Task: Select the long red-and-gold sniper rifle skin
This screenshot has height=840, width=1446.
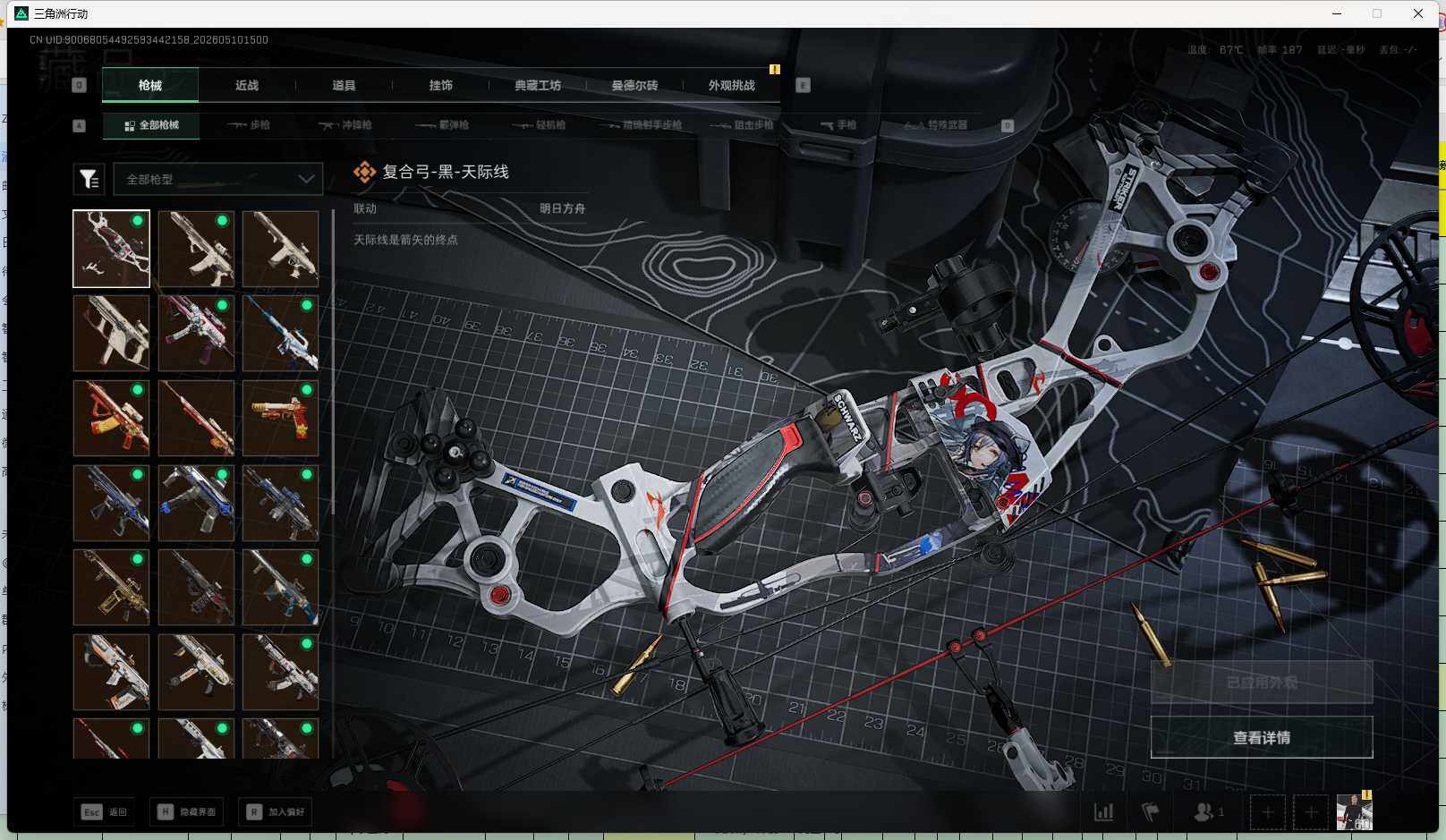Action: pos(196,418)
